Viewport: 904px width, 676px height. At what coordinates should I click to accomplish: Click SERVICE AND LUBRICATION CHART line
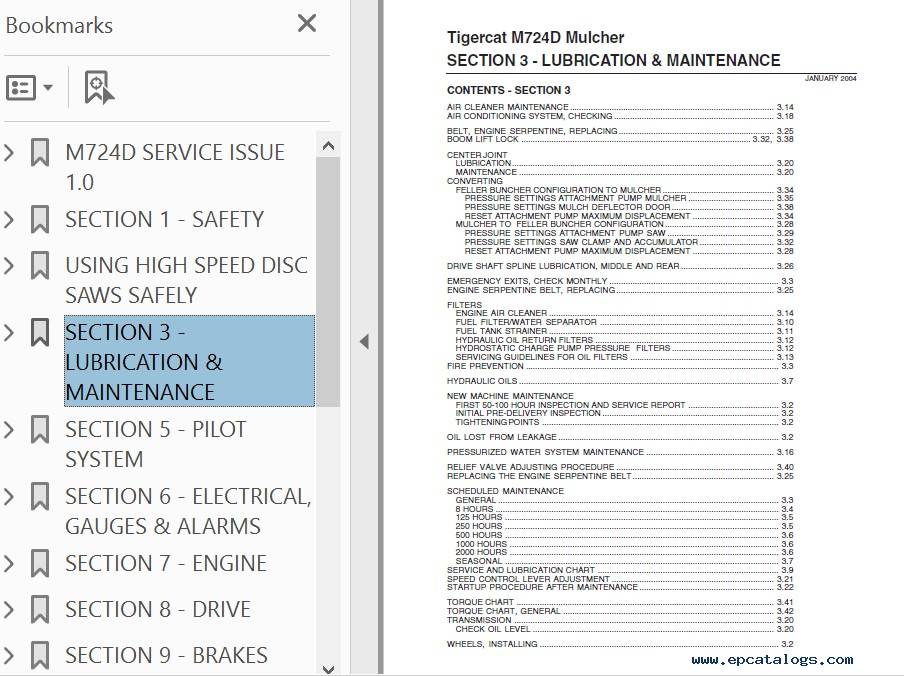(620, 571)
